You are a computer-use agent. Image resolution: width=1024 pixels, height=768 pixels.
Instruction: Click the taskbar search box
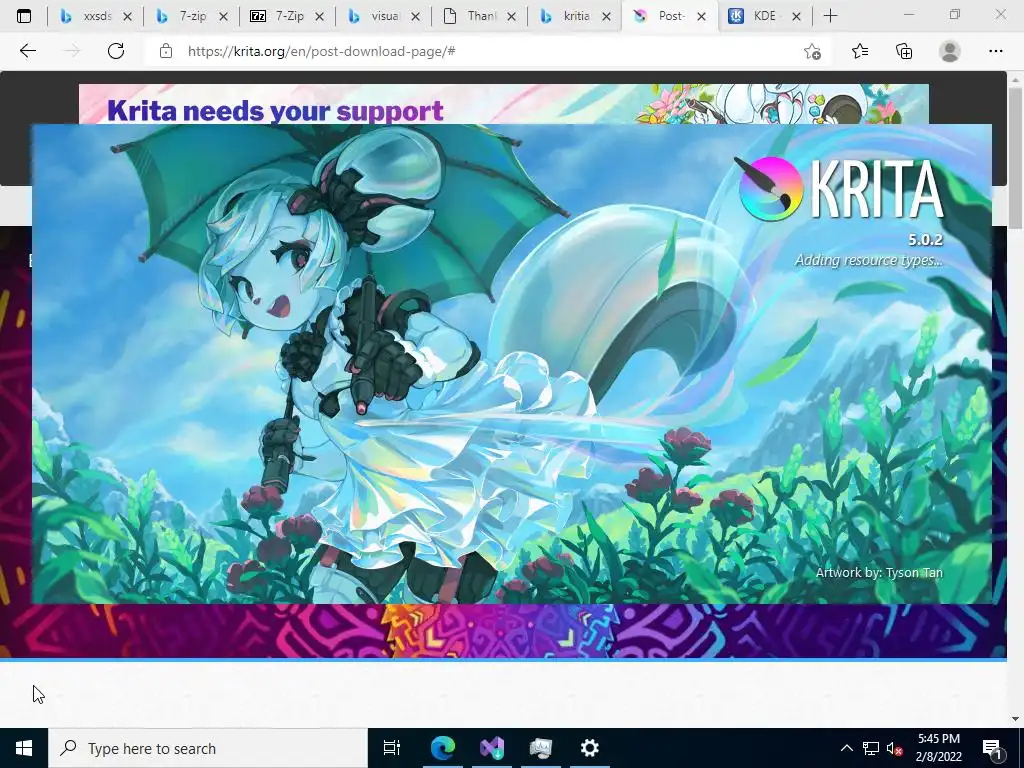coord(208,748)
